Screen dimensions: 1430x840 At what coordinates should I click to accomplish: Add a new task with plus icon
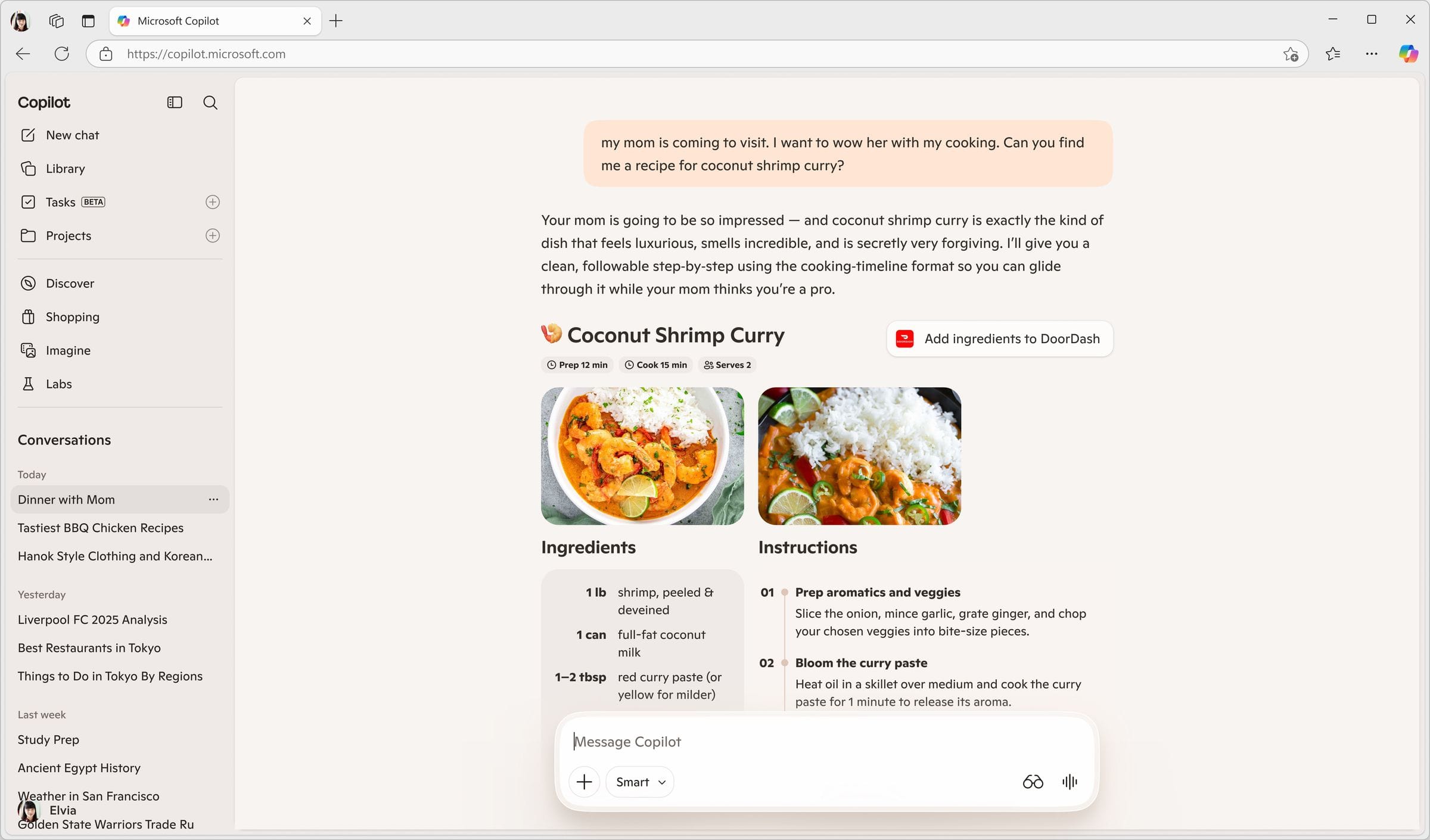213,202
